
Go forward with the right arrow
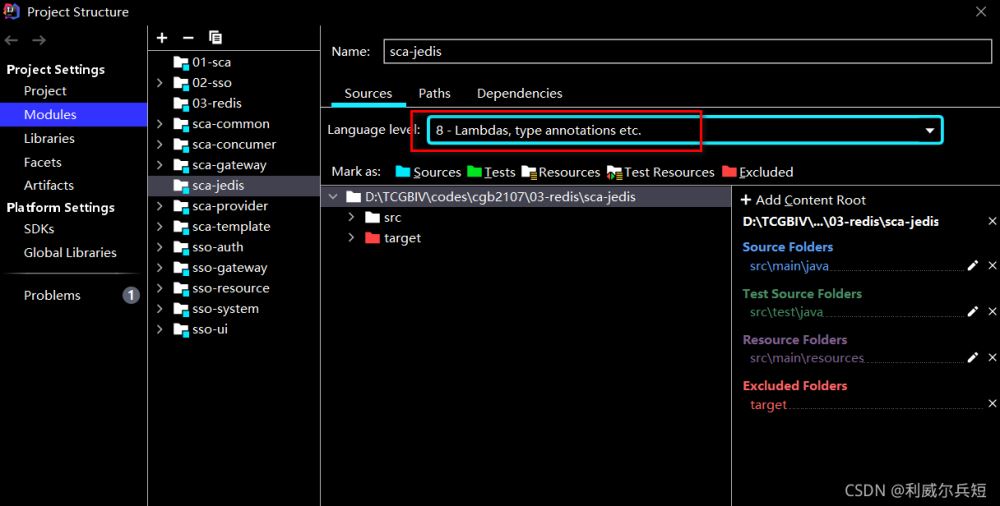coord(39,40)
